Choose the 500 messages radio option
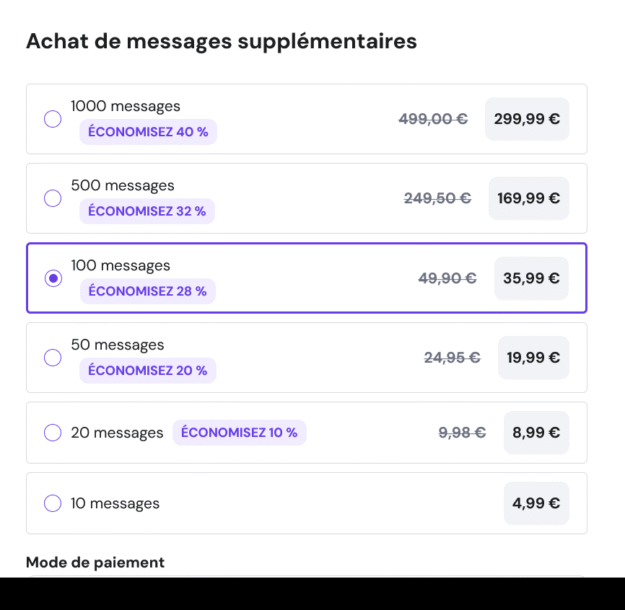625x610 pixels. 53,198
